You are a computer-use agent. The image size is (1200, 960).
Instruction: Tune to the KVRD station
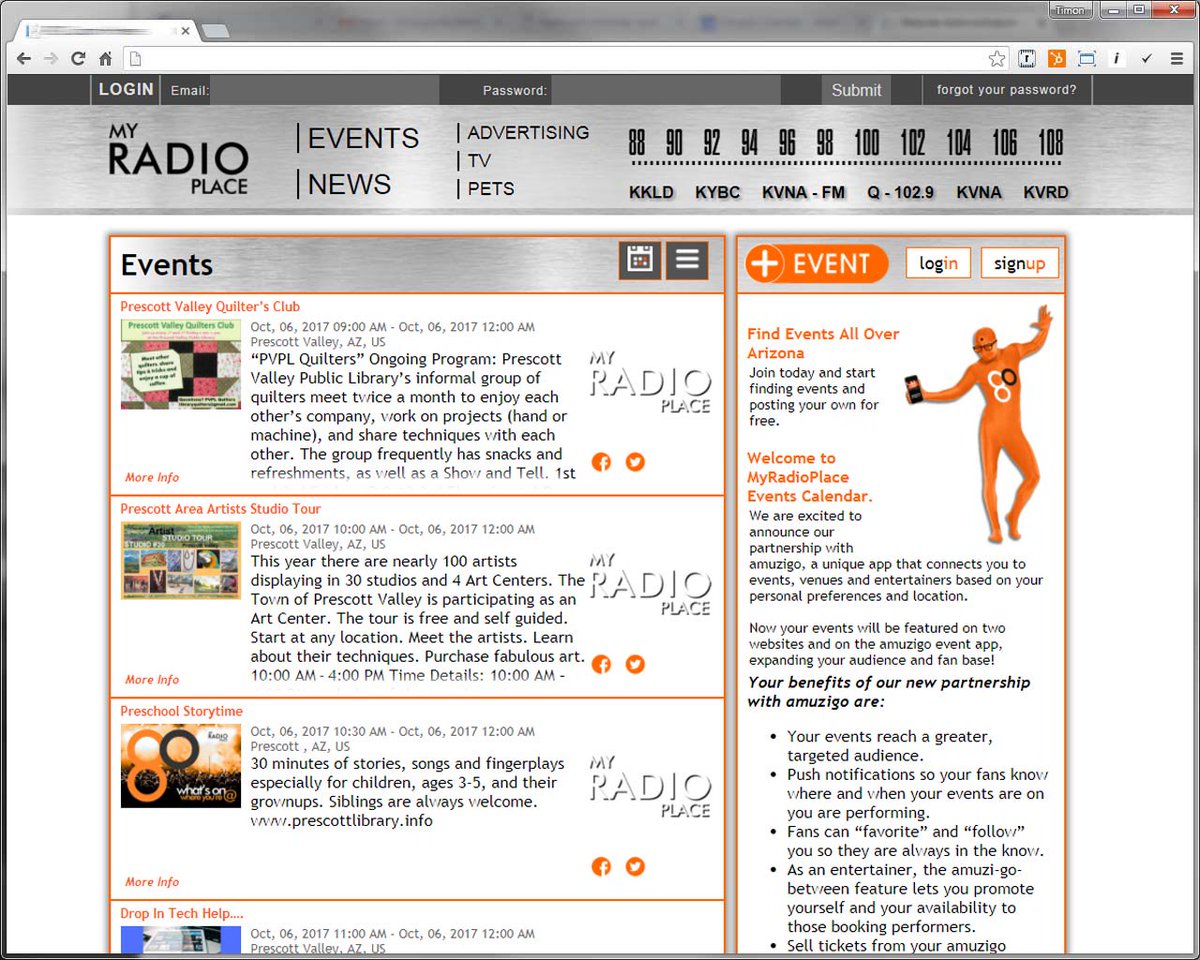click(1046, 192)
